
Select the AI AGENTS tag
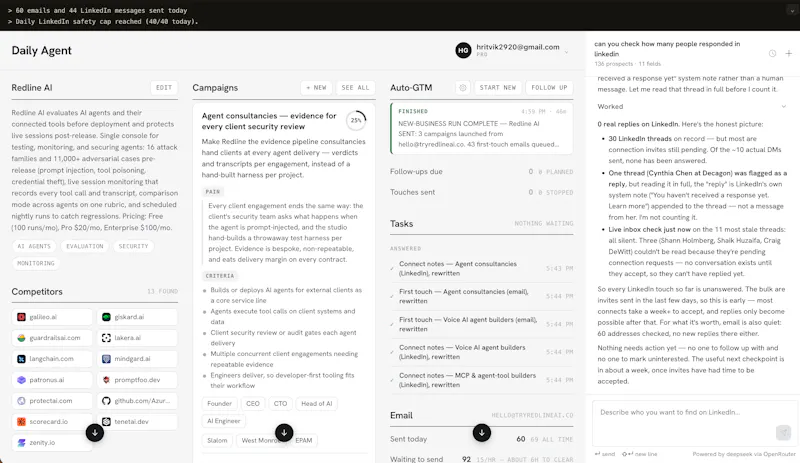34,246
